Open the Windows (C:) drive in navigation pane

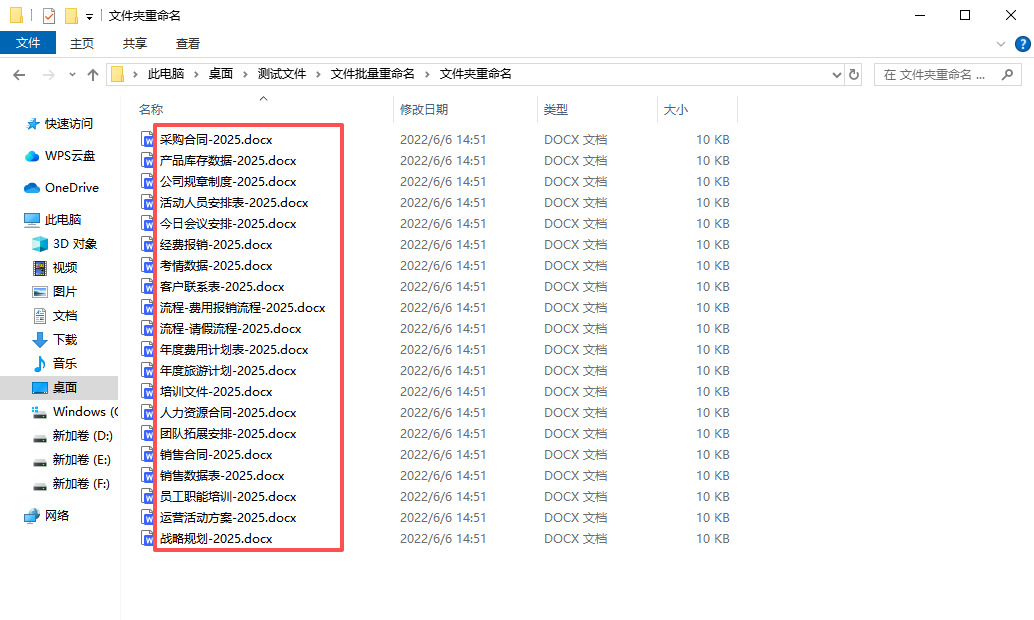(x=85, y=411)
